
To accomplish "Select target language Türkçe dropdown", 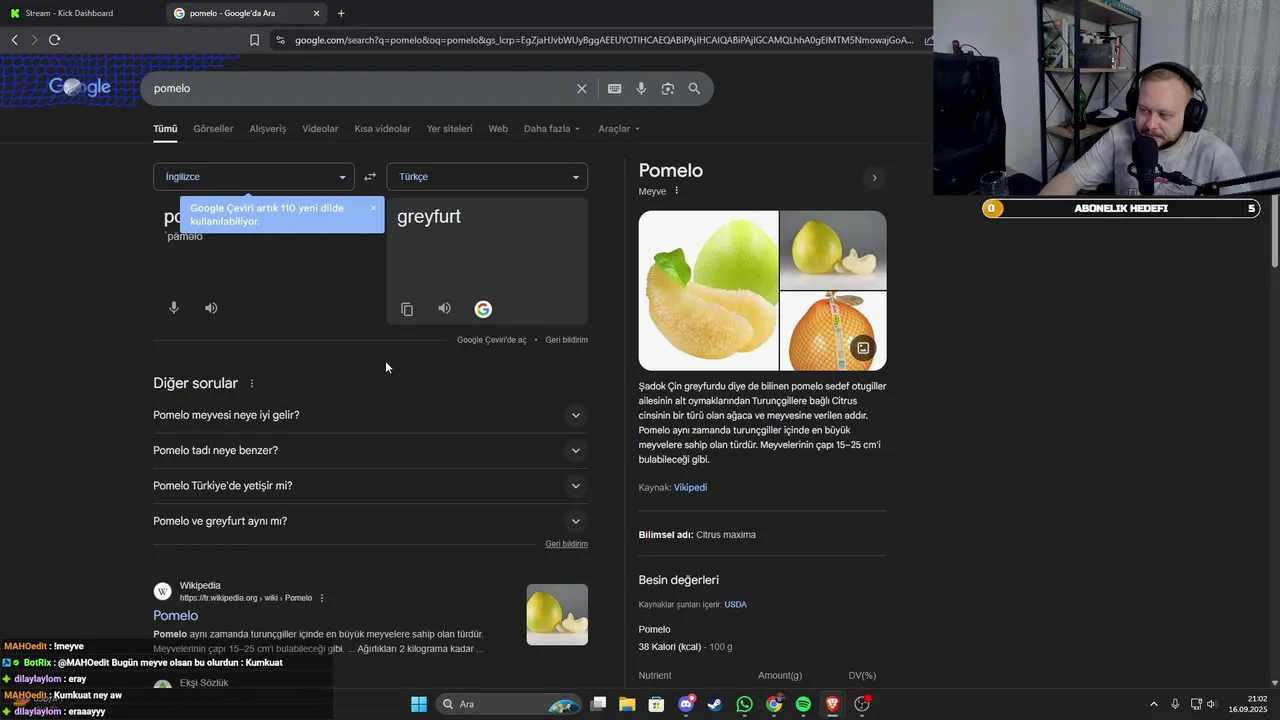I will (x=487, y=177).
